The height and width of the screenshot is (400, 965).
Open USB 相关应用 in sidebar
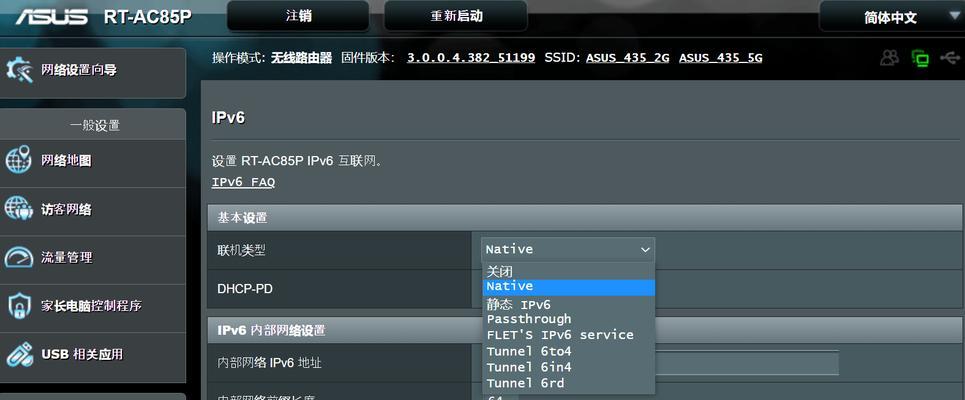93,357
